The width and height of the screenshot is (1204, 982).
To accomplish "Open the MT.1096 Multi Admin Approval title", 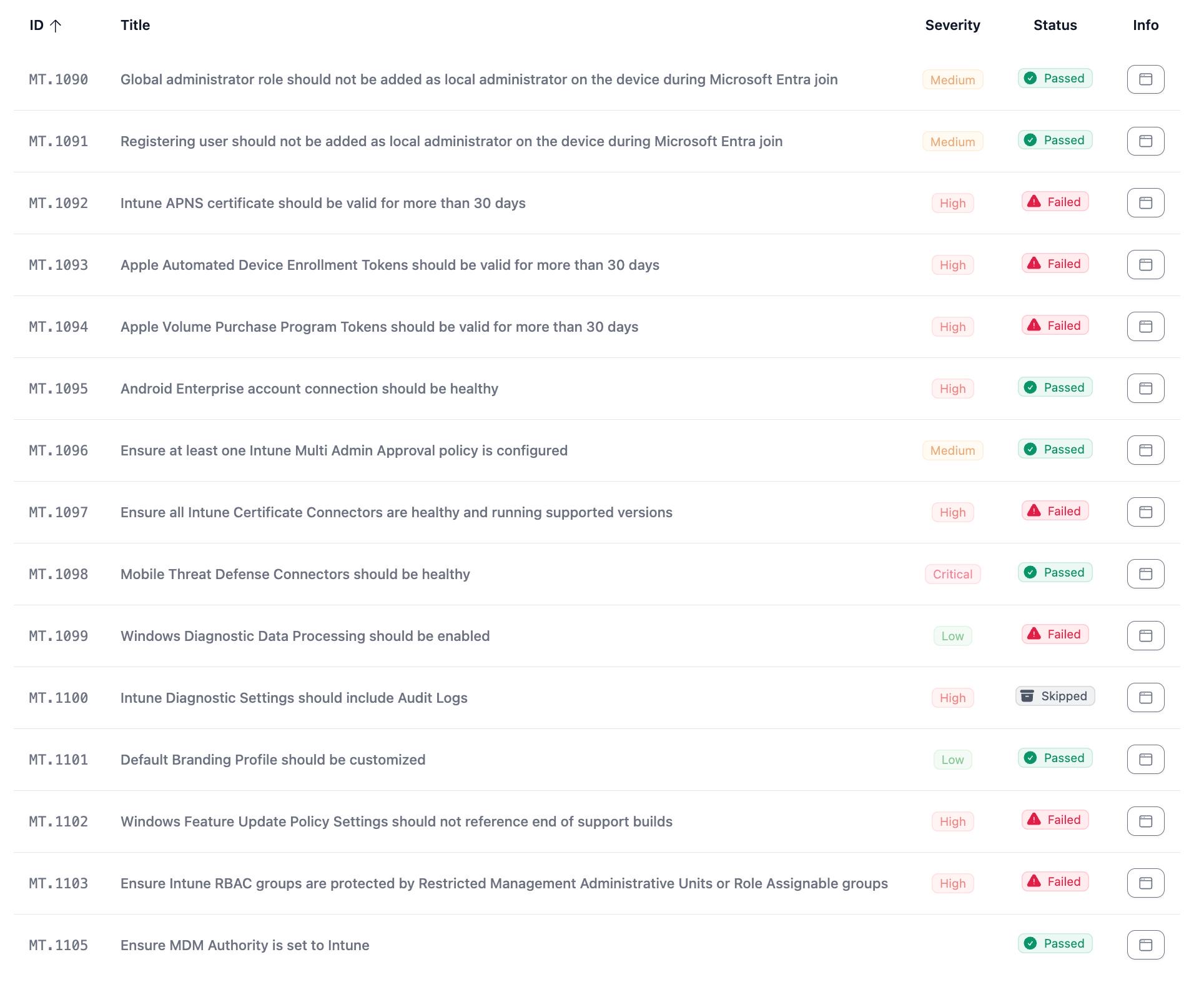I will point(343,451).
